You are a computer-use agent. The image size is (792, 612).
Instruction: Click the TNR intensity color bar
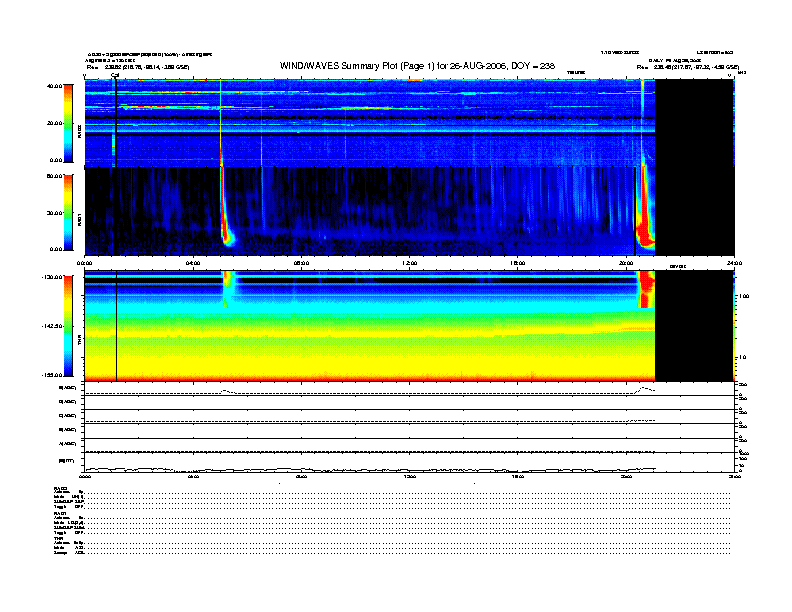coord(68,326)
